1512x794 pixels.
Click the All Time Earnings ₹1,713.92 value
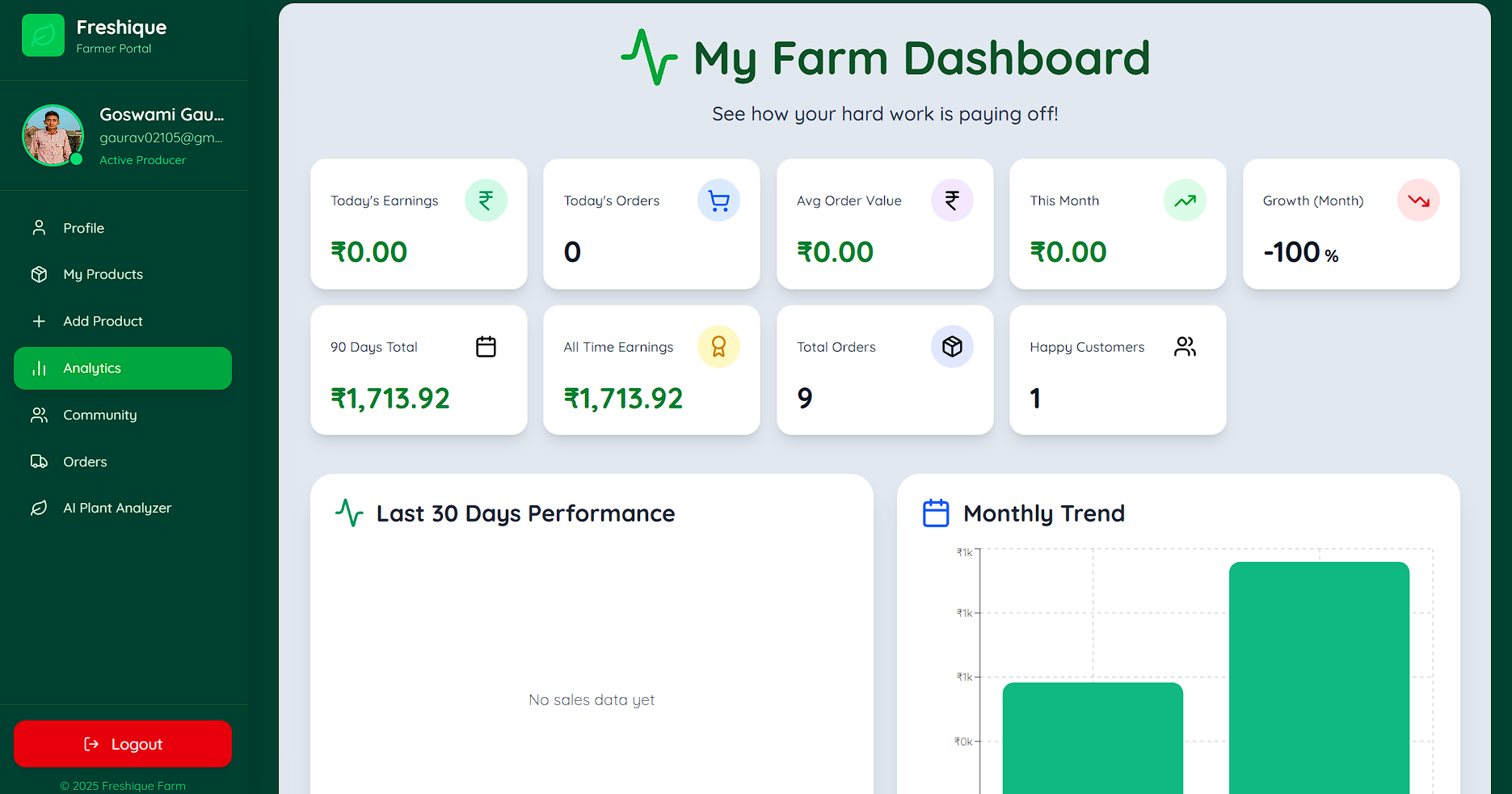(x=623, y=398)
